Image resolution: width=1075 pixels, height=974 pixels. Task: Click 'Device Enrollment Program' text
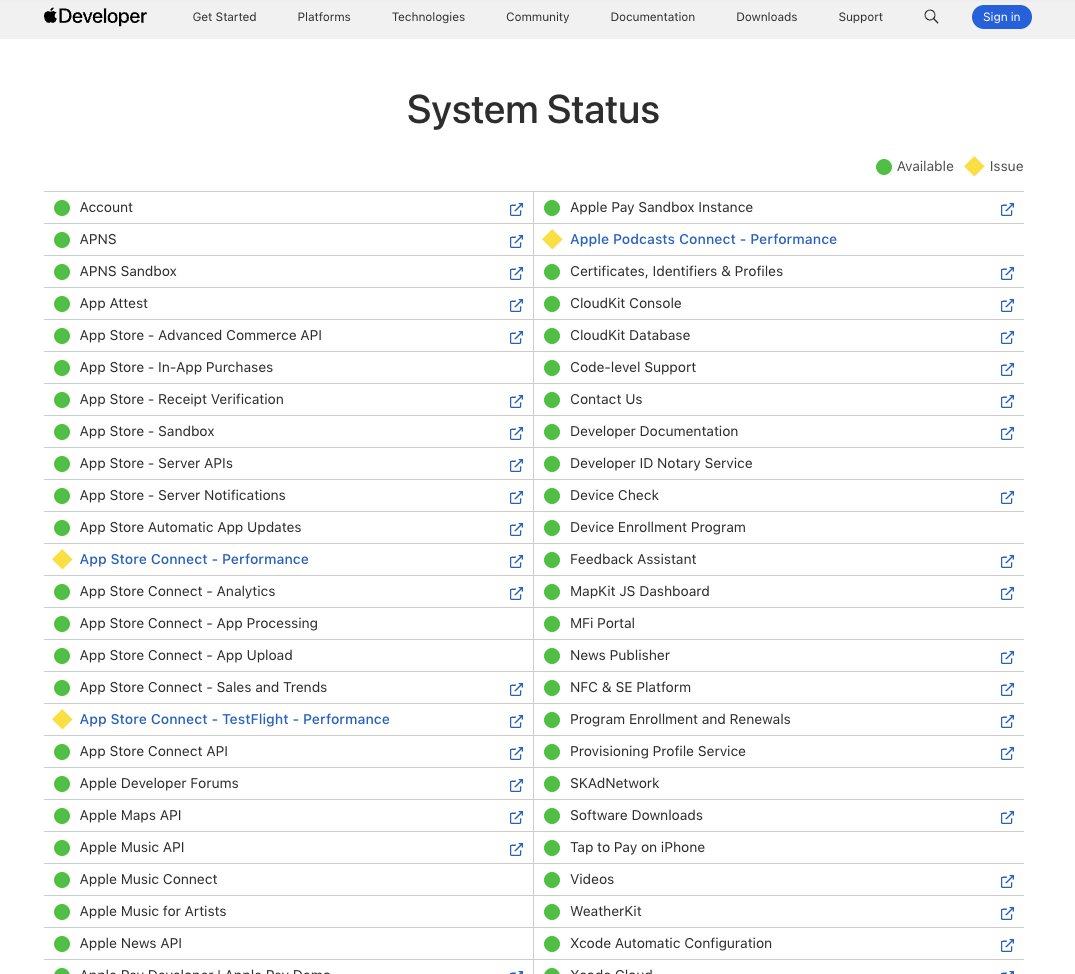(657, 527)
